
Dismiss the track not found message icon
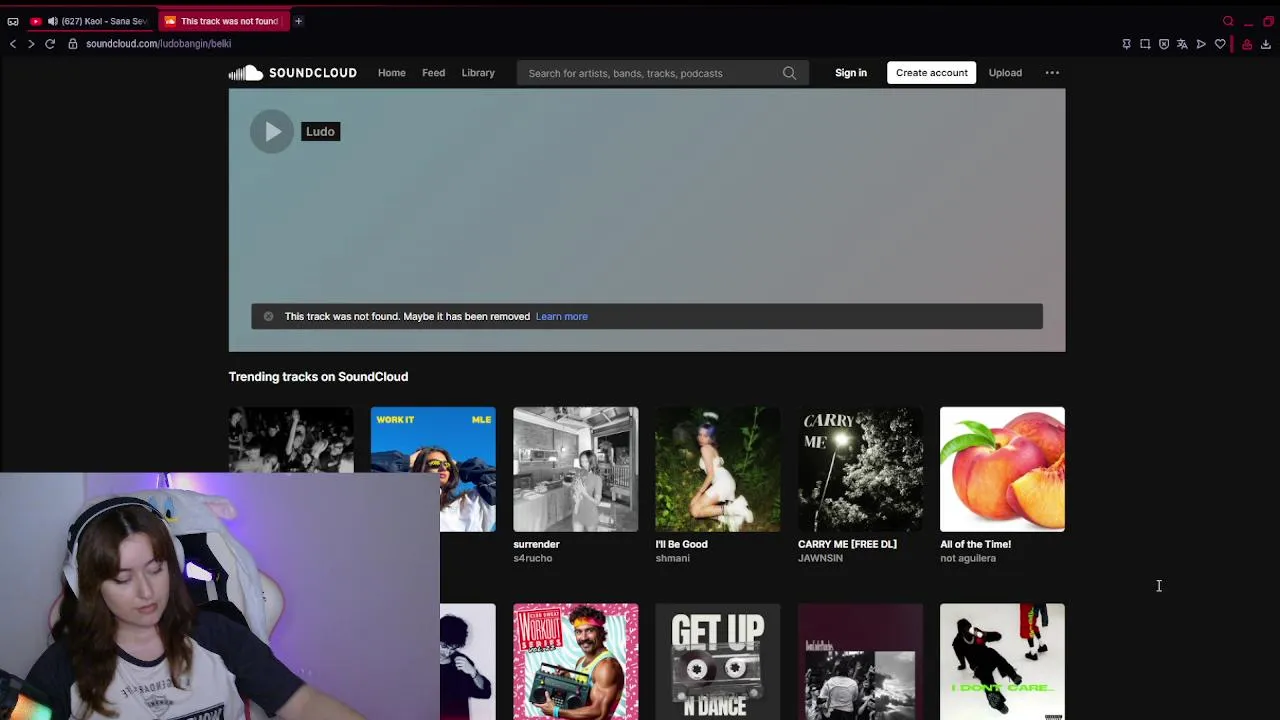pos(268,316)
